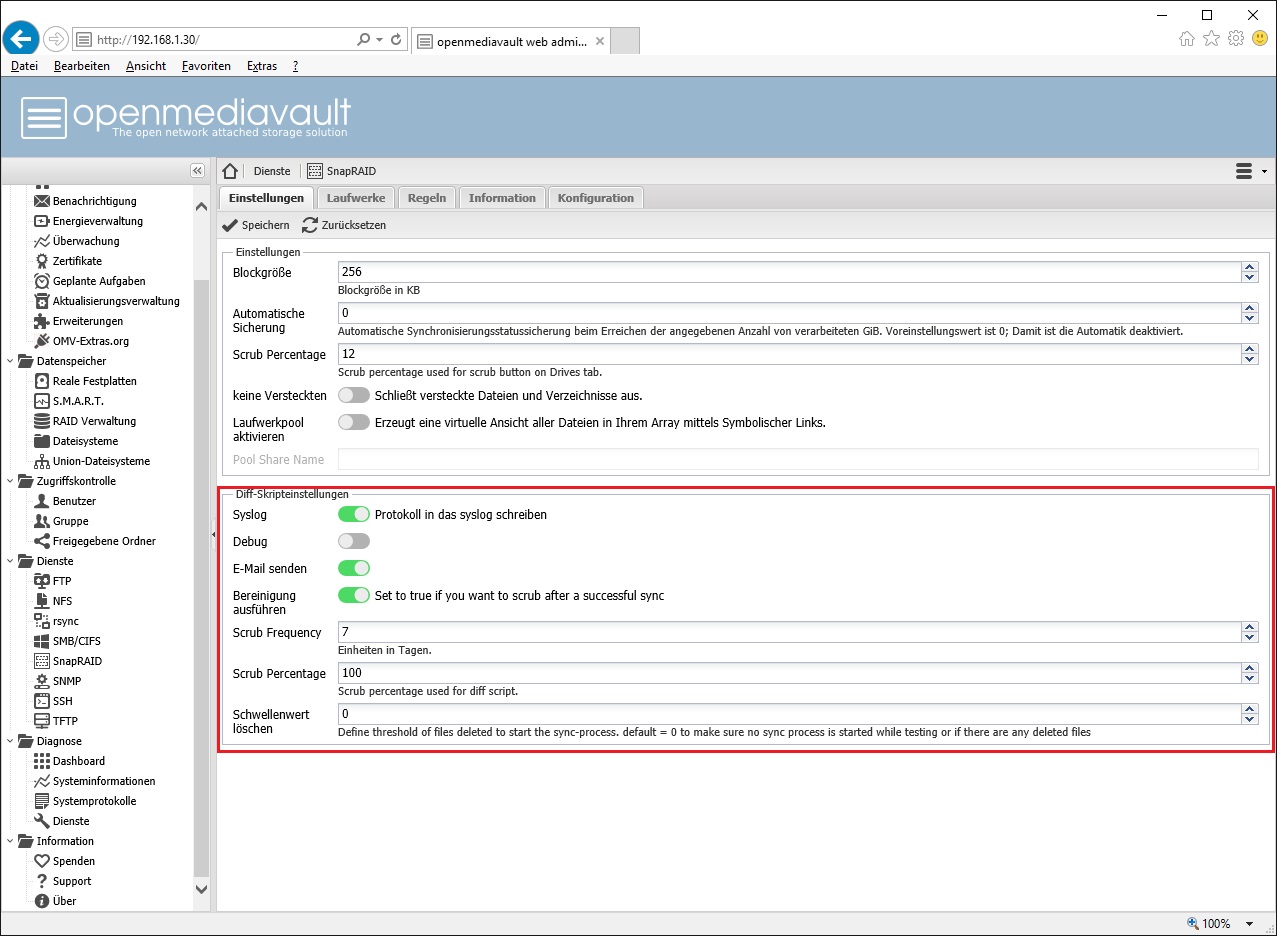This screenshot has width=1277, height=936.
Task: Click the browser refresh button
Action: (396, 40)
